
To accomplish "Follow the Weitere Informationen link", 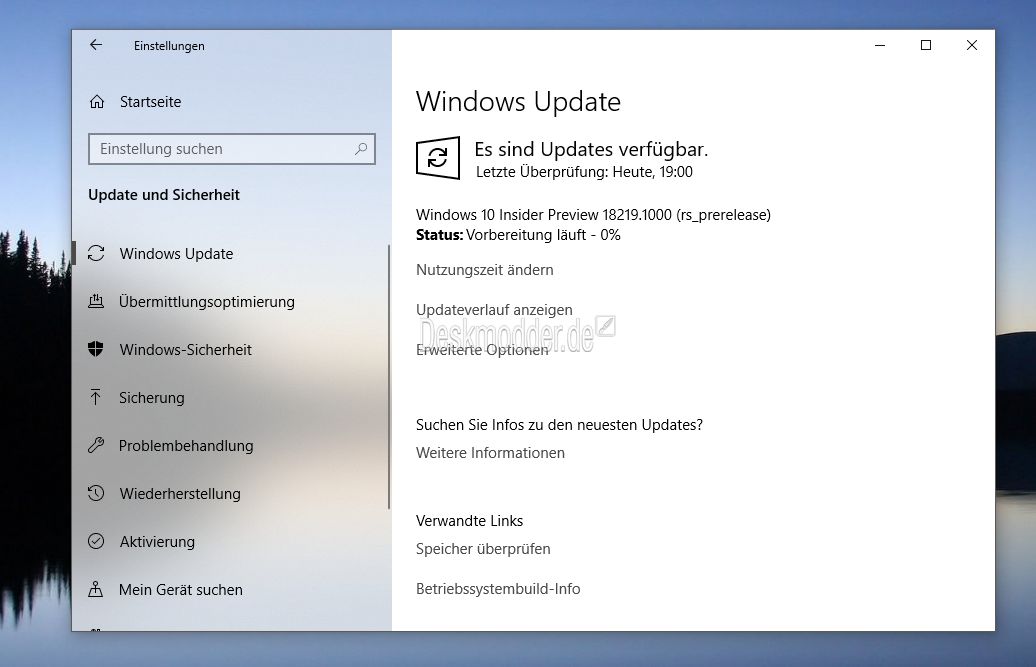I will [490, 453].
